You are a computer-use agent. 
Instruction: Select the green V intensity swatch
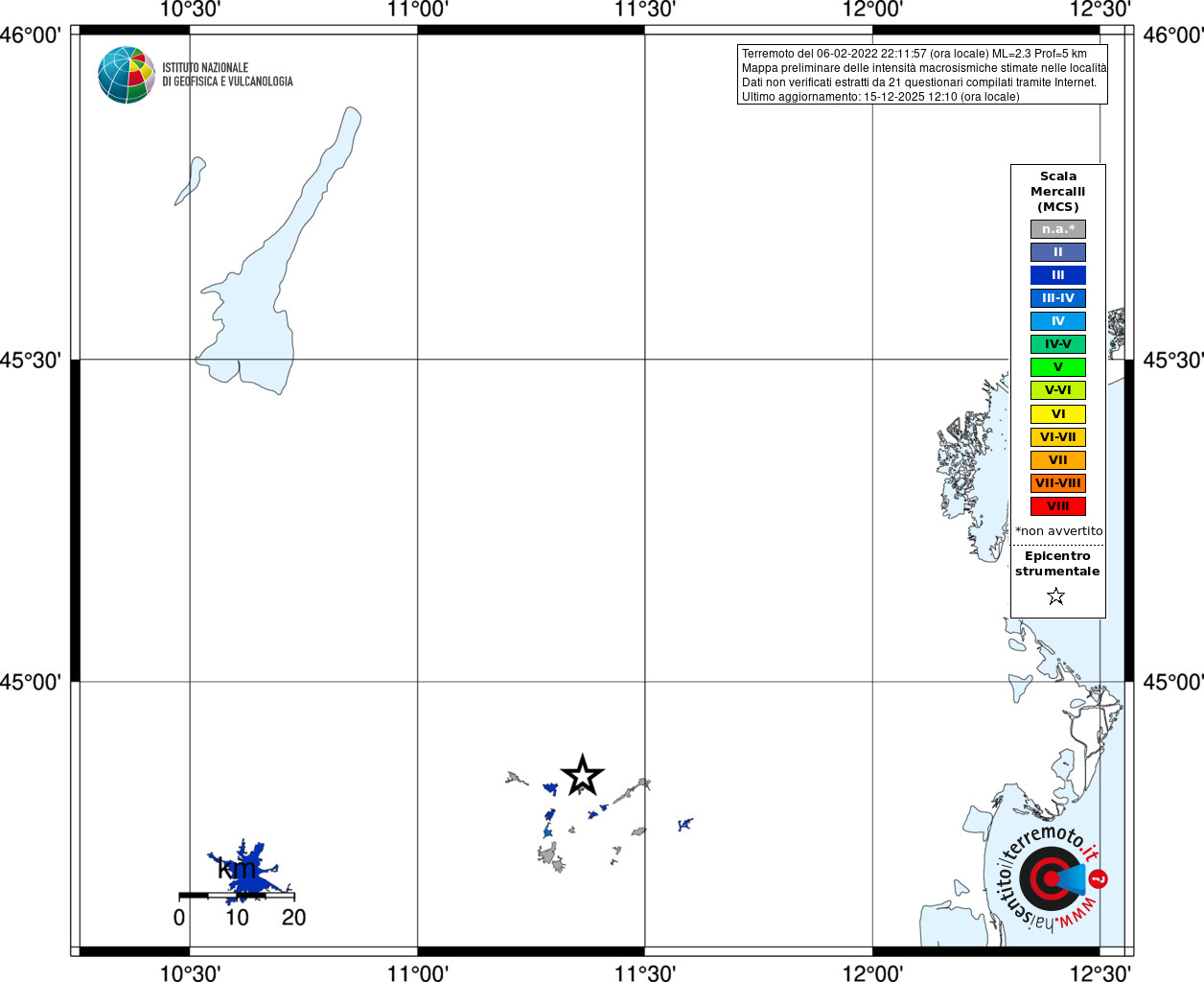coord(1058,367)
